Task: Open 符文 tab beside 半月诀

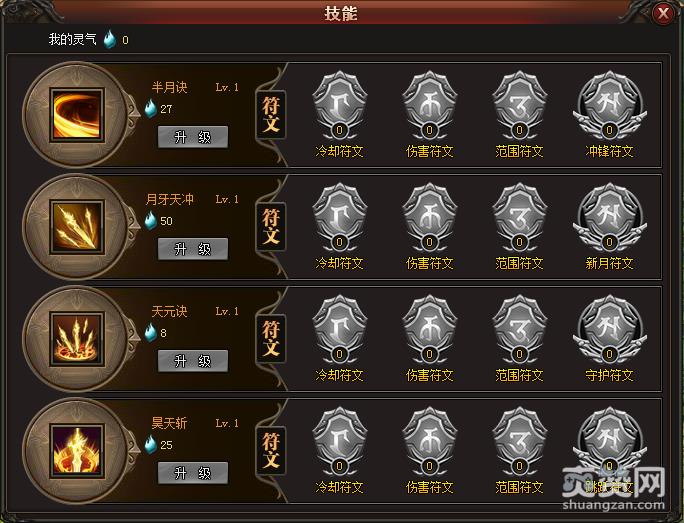Action: pyautogui.click(x=270, y=115)
